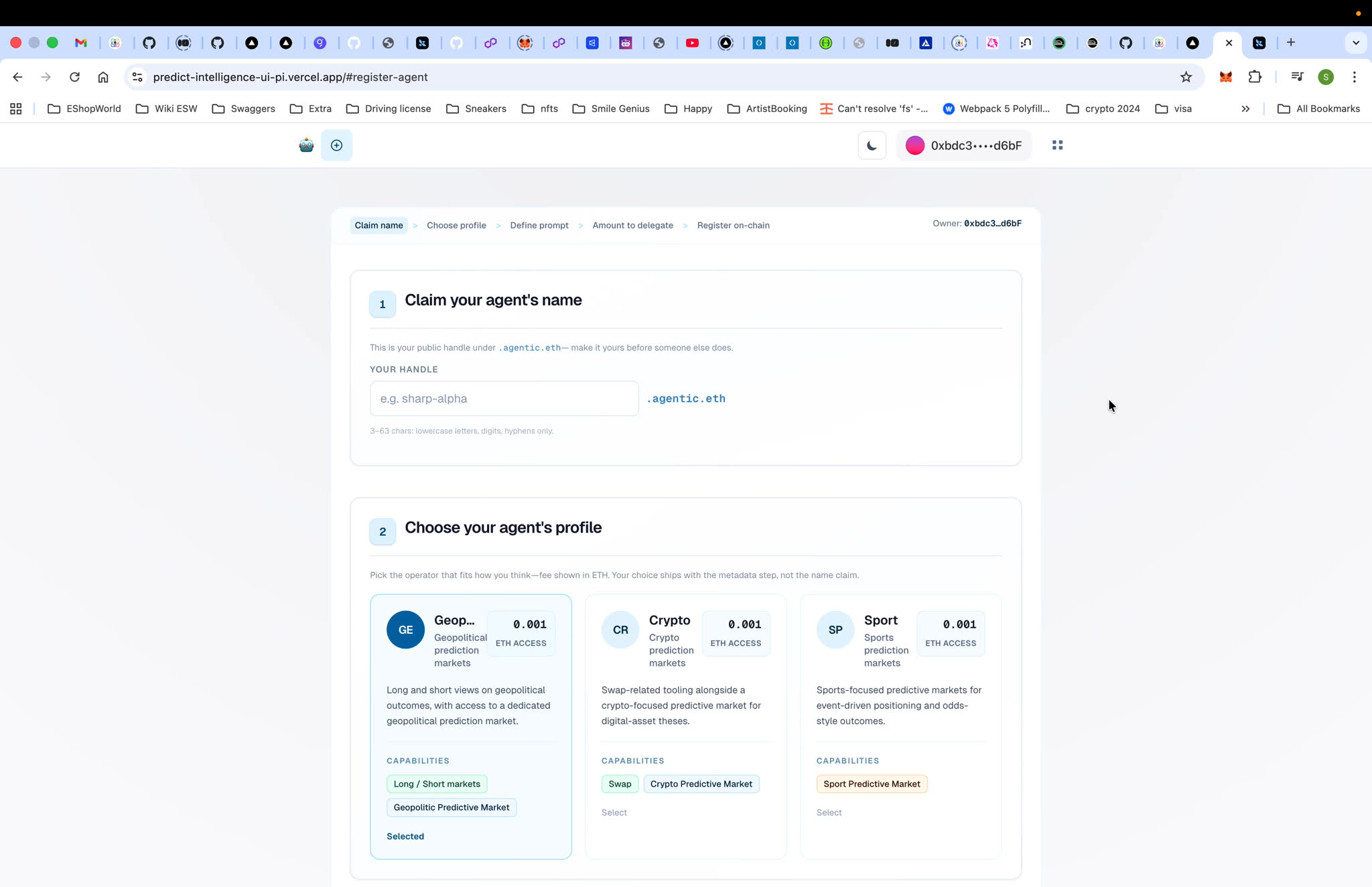Toggle dark mode moon icon
Viewport: 1372px width, 887px height.
point(872,145)
